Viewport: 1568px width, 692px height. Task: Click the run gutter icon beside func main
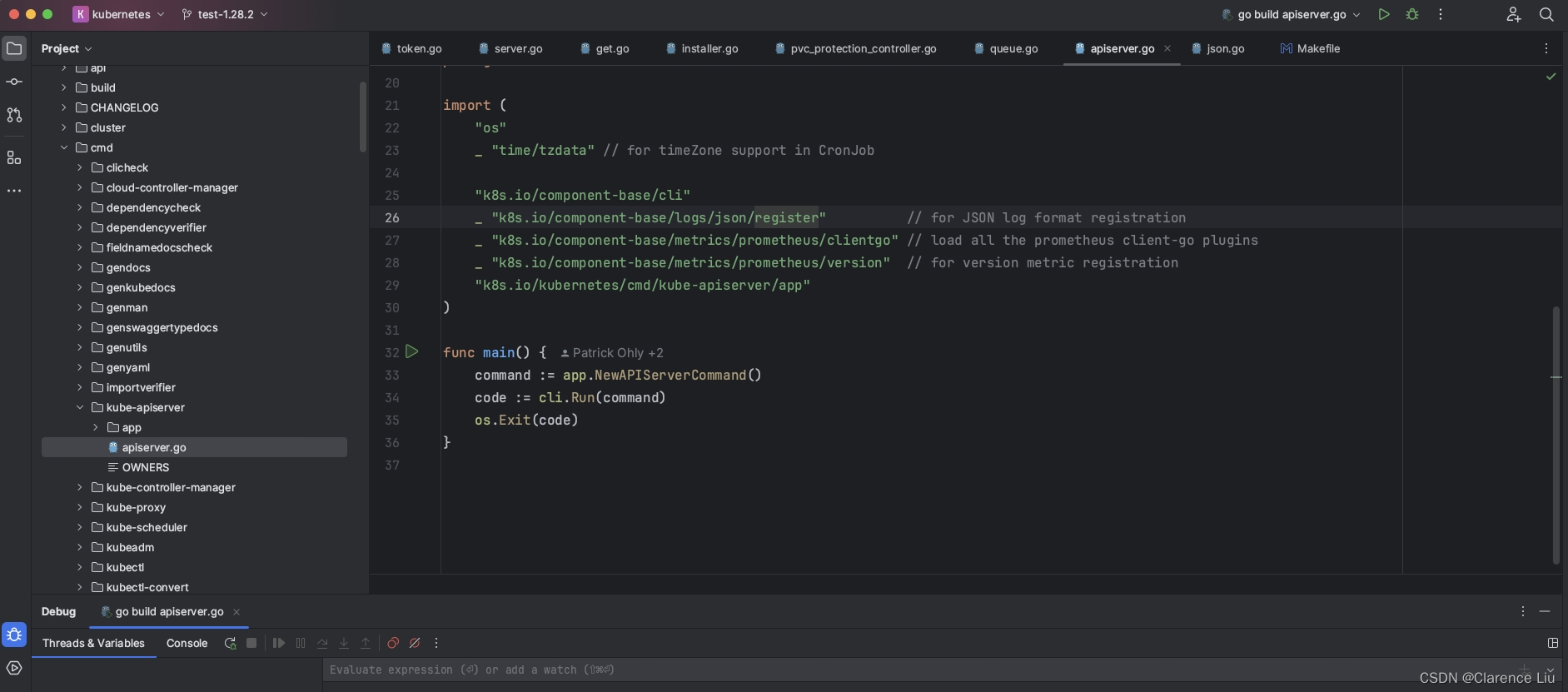412,351
